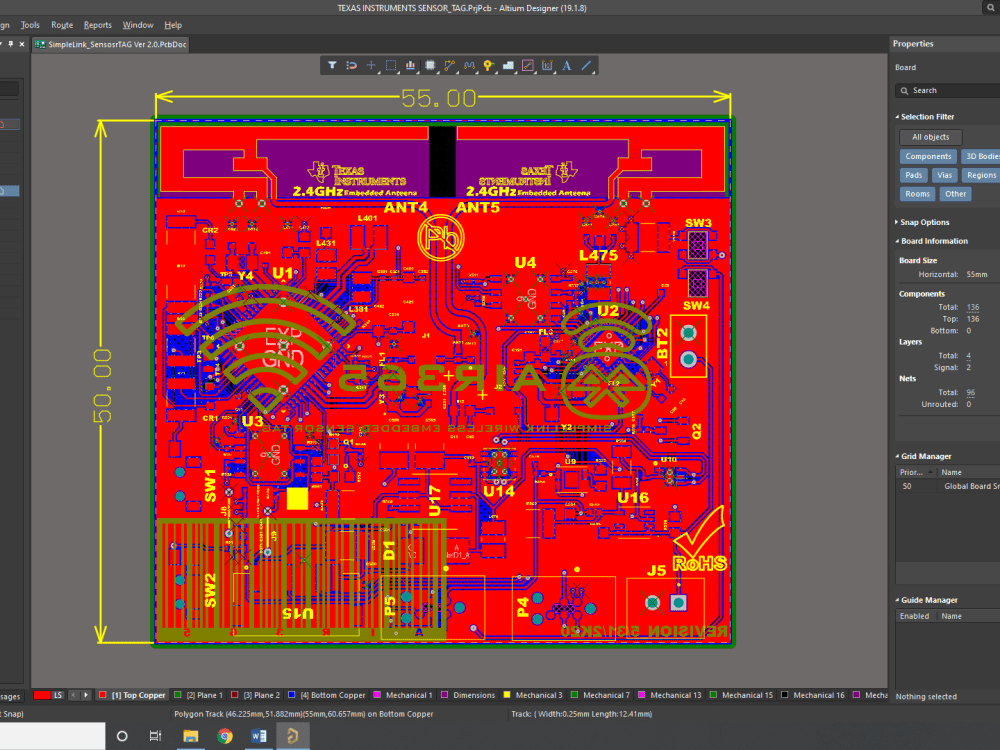Click the 3D Bodies filter button
Viewport: 1000px width, 750px height.
981,156
